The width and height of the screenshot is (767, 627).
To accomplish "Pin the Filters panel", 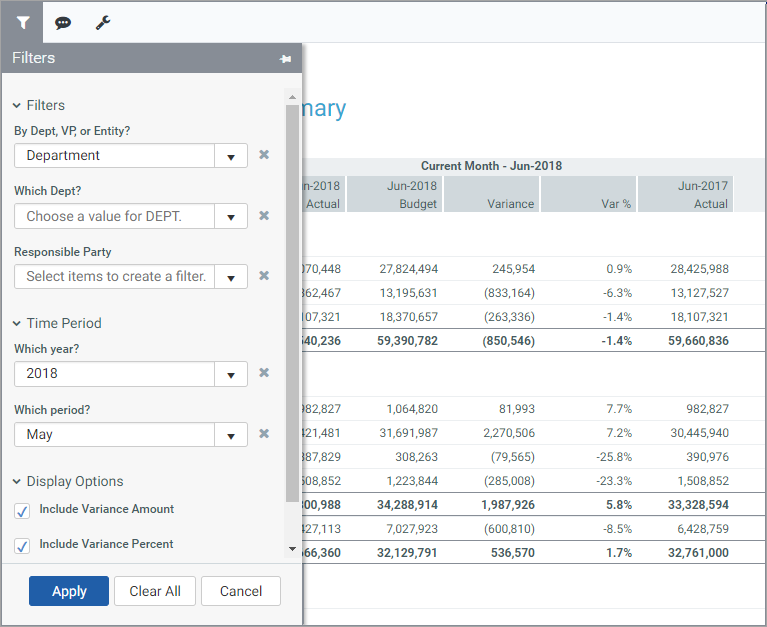I will [x=285, y=59].
